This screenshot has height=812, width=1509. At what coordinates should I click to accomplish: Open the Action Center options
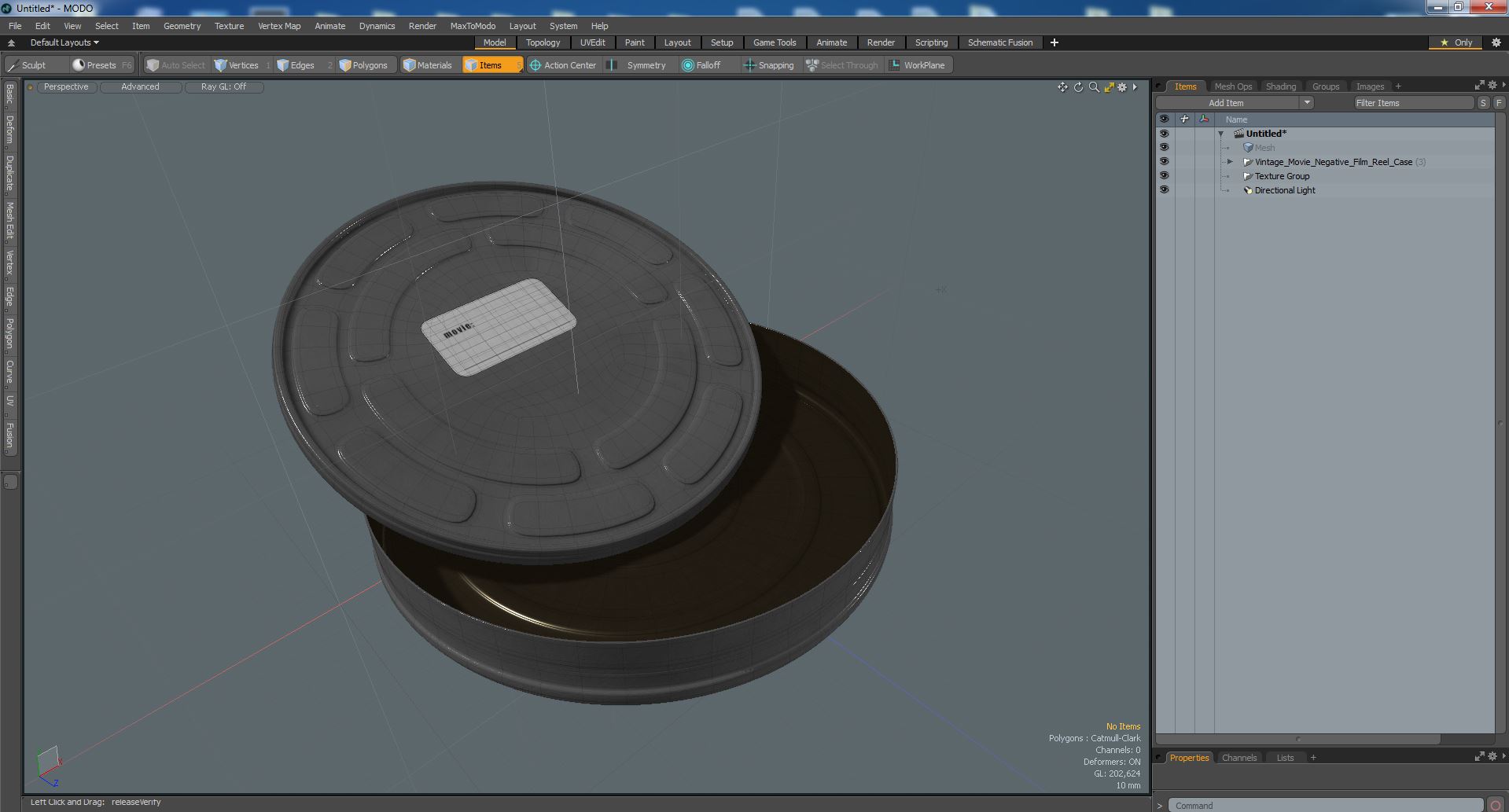coord(563,65)
